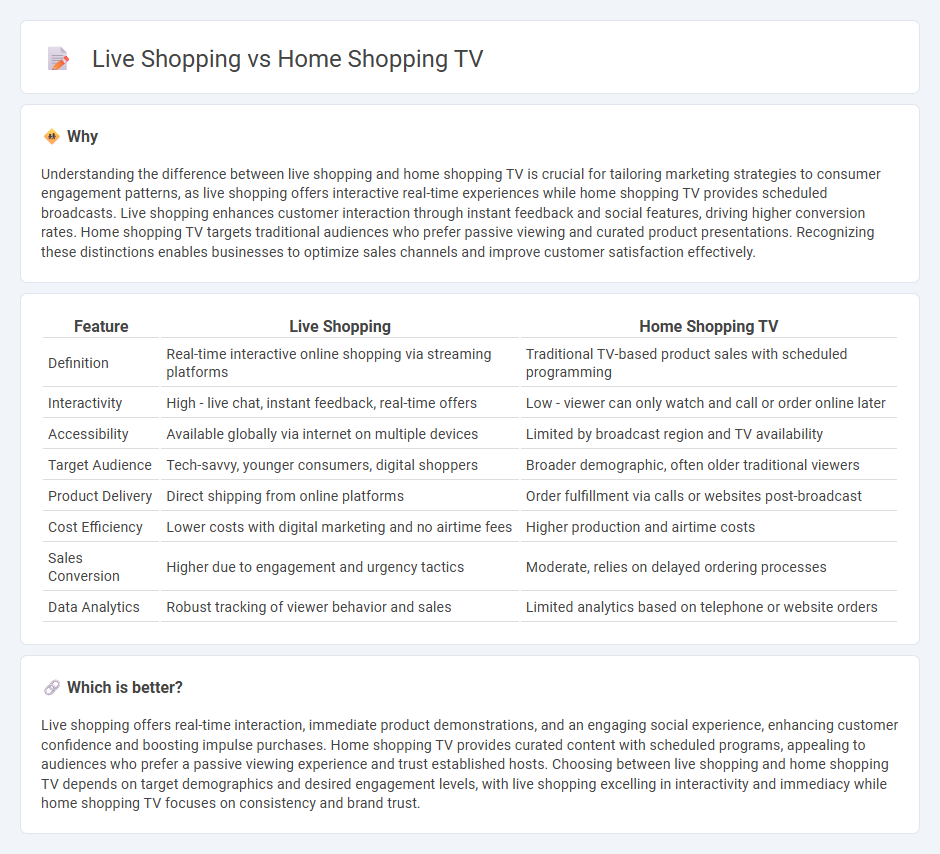Click cell 'Available globally via internet on multiple devices'
This screenshot has height=854, width=940.
click(x=340, y=434)
